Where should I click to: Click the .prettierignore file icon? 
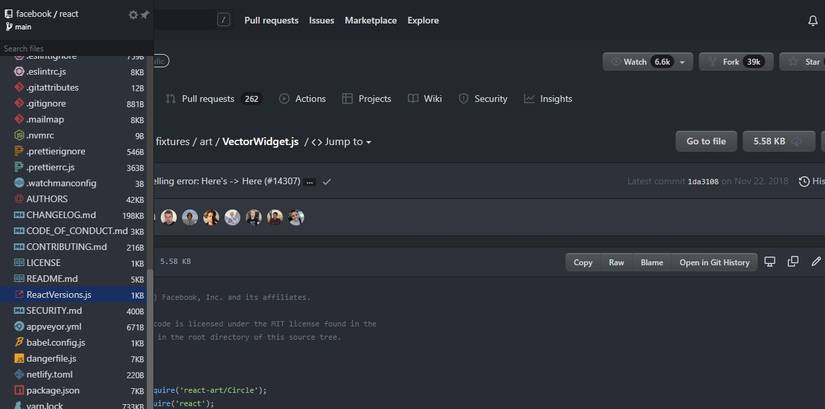(x=19, y=151)
